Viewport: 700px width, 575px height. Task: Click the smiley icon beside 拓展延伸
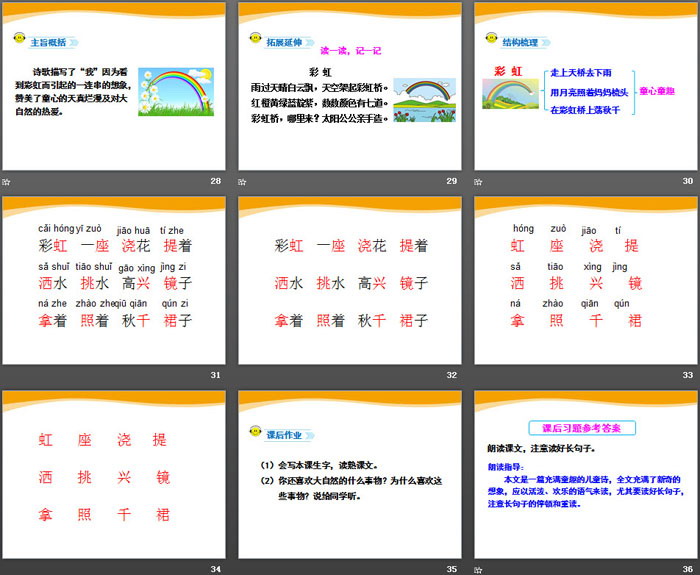[x=255, y=38]
